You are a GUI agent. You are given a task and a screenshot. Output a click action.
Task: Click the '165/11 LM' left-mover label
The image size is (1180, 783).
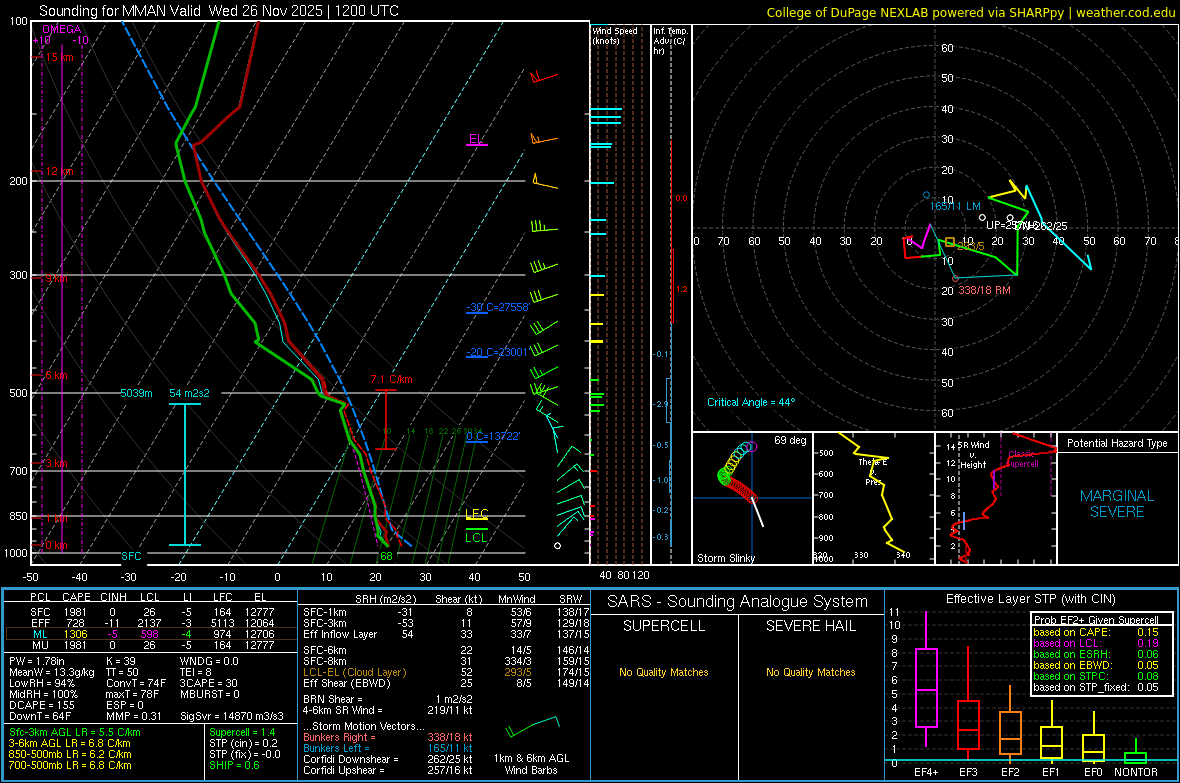(x=955, y=206)
